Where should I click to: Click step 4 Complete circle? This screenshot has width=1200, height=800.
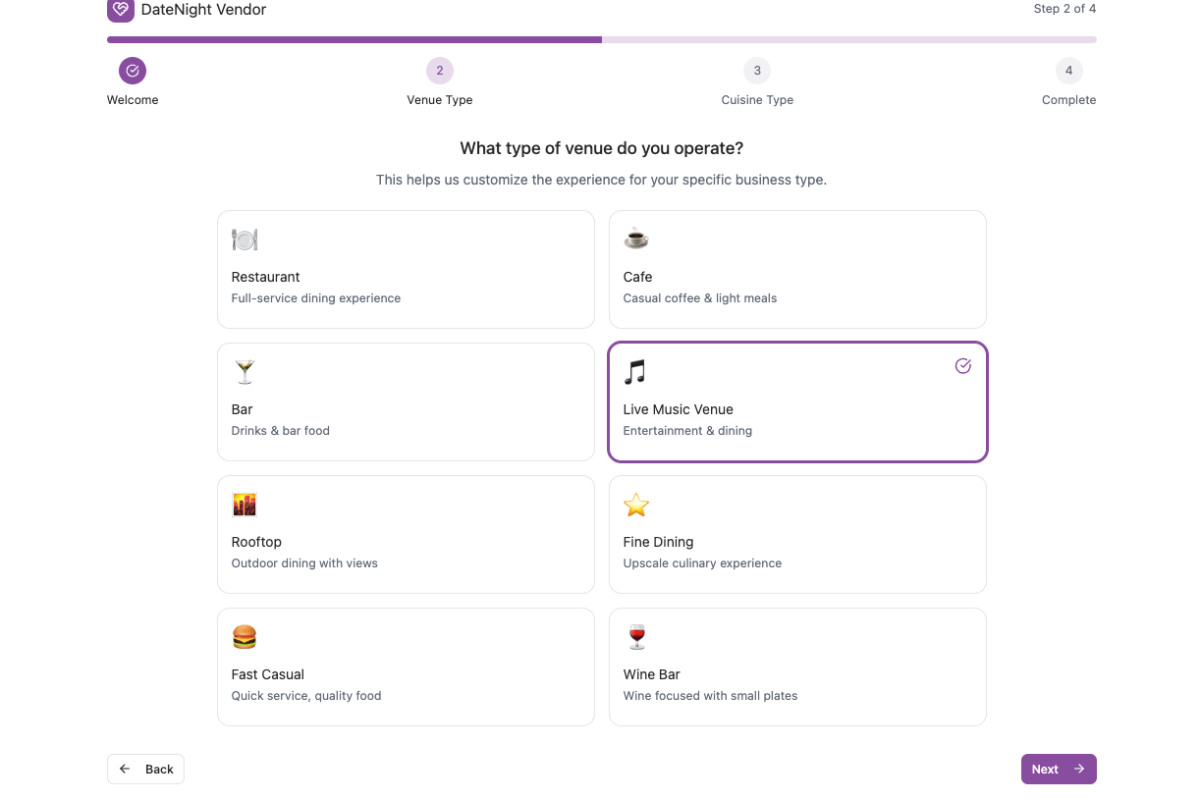pos(1069,71)
